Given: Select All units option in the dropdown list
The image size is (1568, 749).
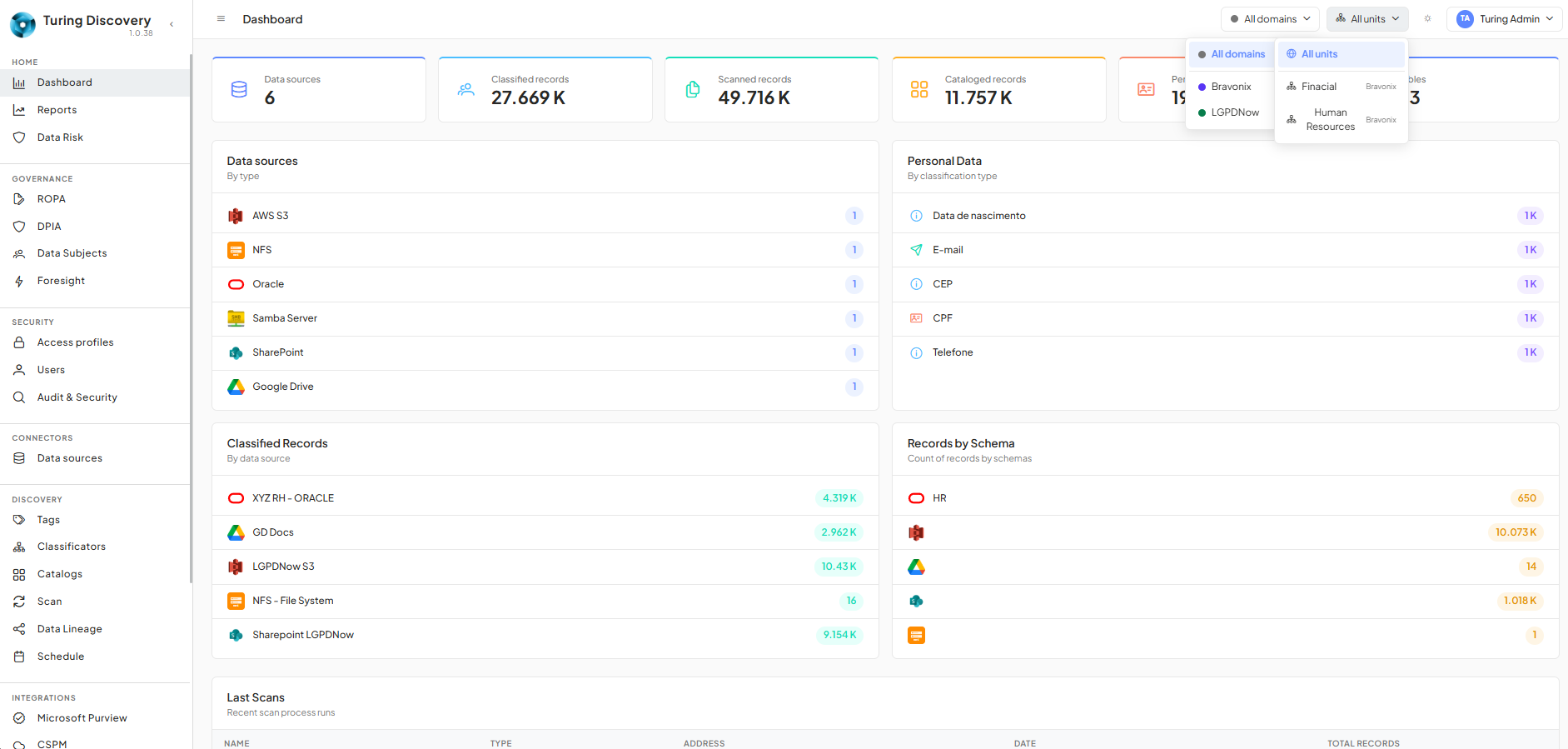Looking at the screenshot, I should pyautogui.click(x=1342, y=54).
